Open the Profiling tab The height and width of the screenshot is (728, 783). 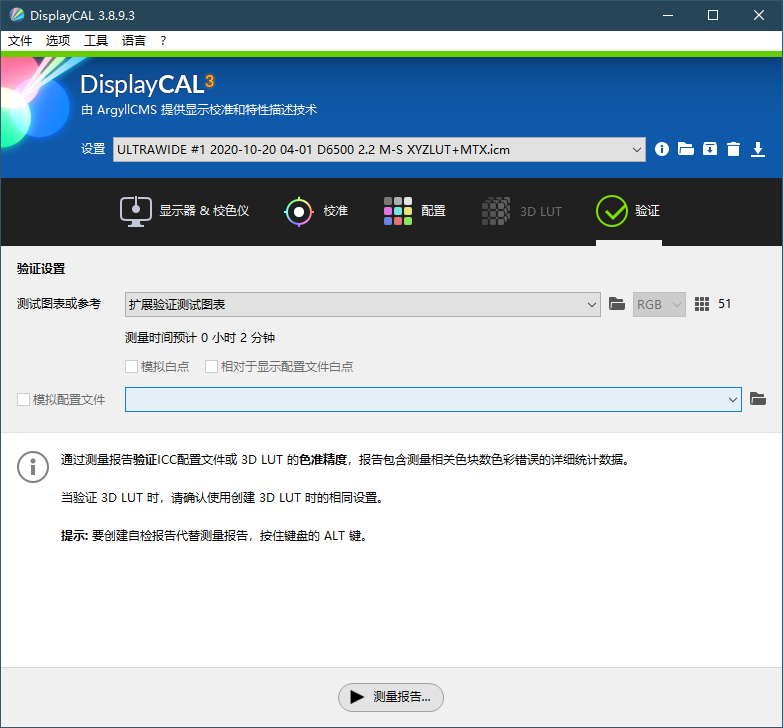(x=414, y=211)
